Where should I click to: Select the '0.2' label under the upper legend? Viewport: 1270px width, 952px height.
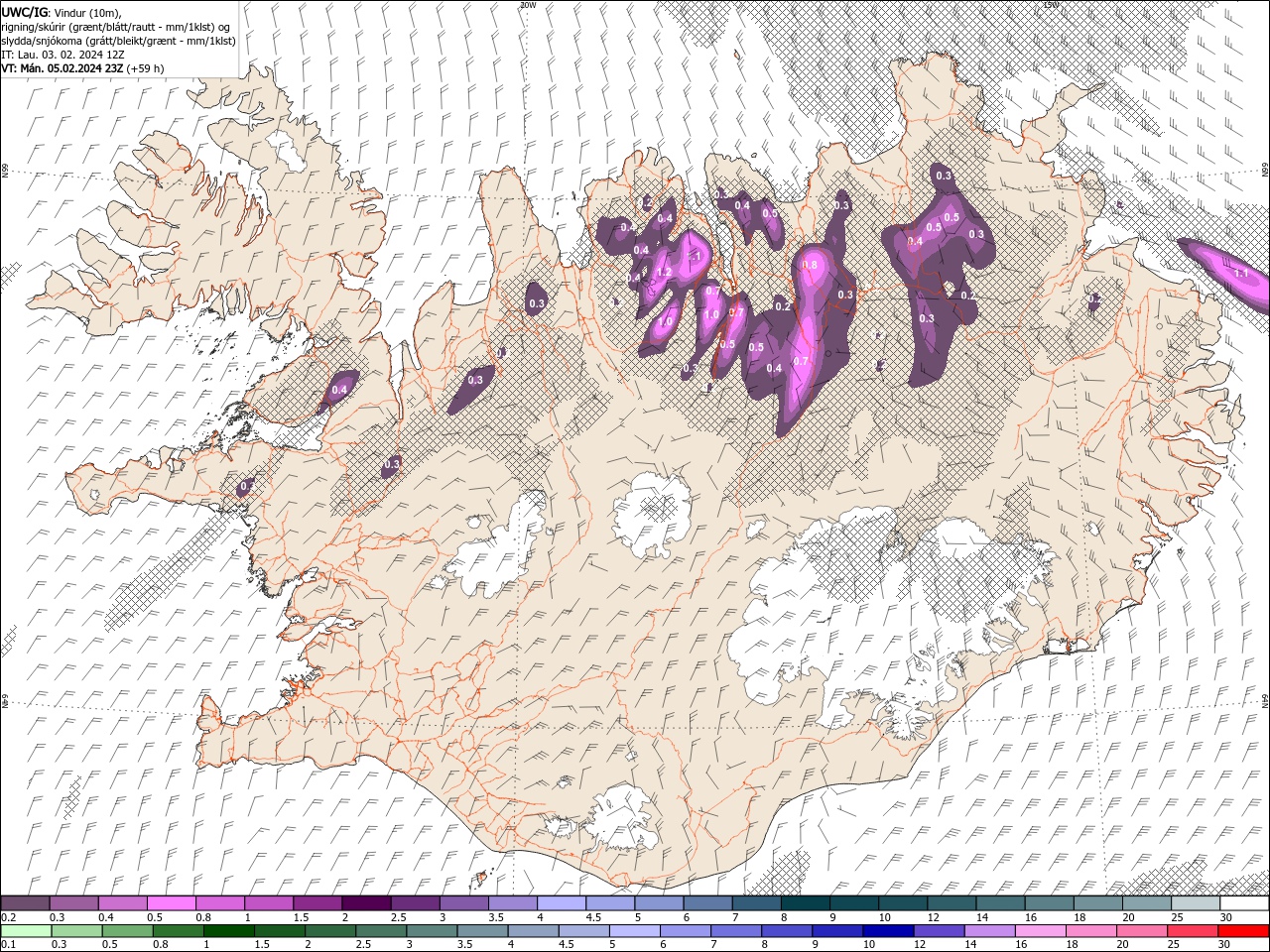pos(9,917)
